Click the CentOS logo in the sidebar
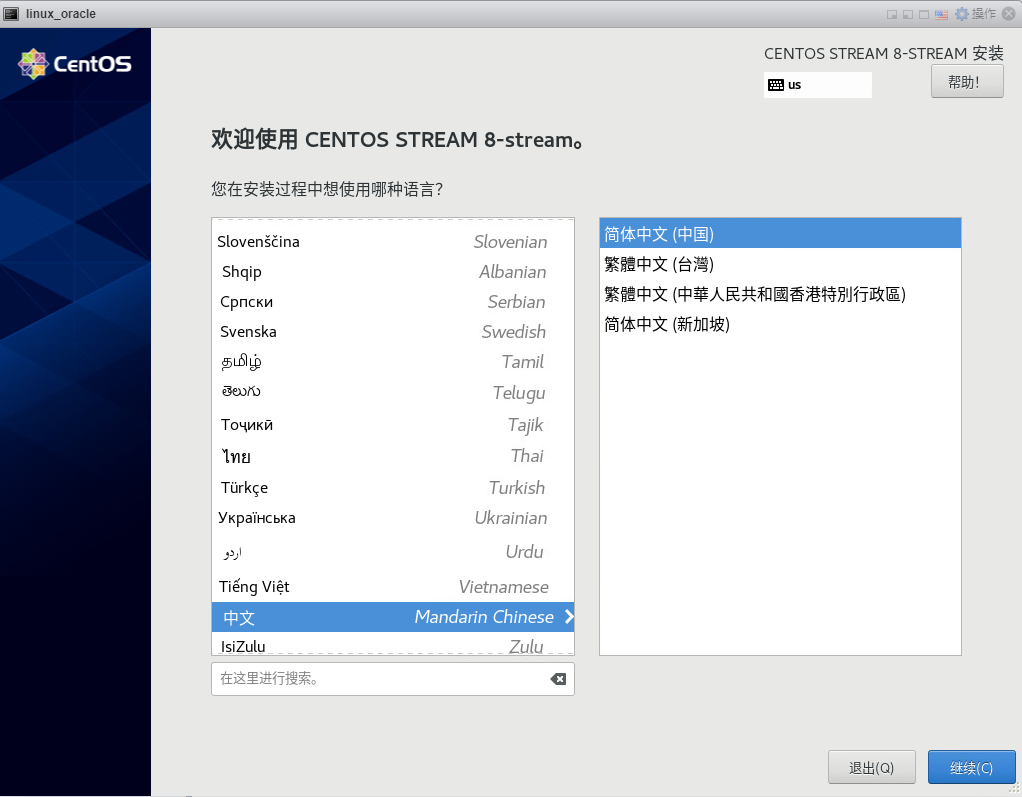The image size is (1022, 797). click(75, 65)
